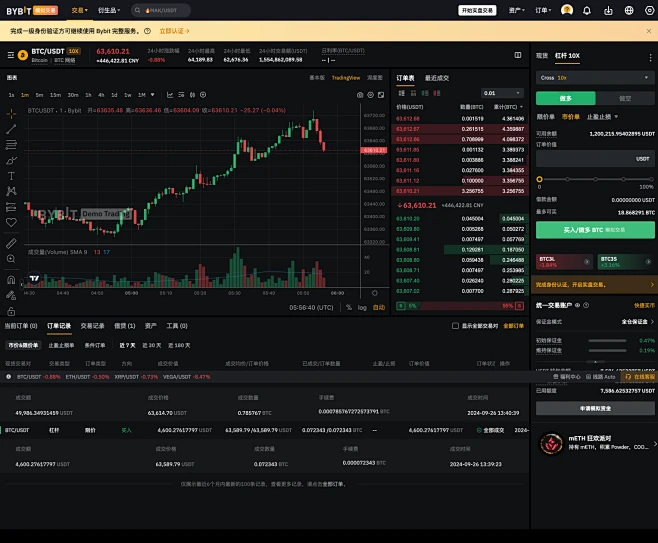Click the 立即认证 verify now link
The width and height of the screenshot is (658, 543).
(x=174, y=31)
